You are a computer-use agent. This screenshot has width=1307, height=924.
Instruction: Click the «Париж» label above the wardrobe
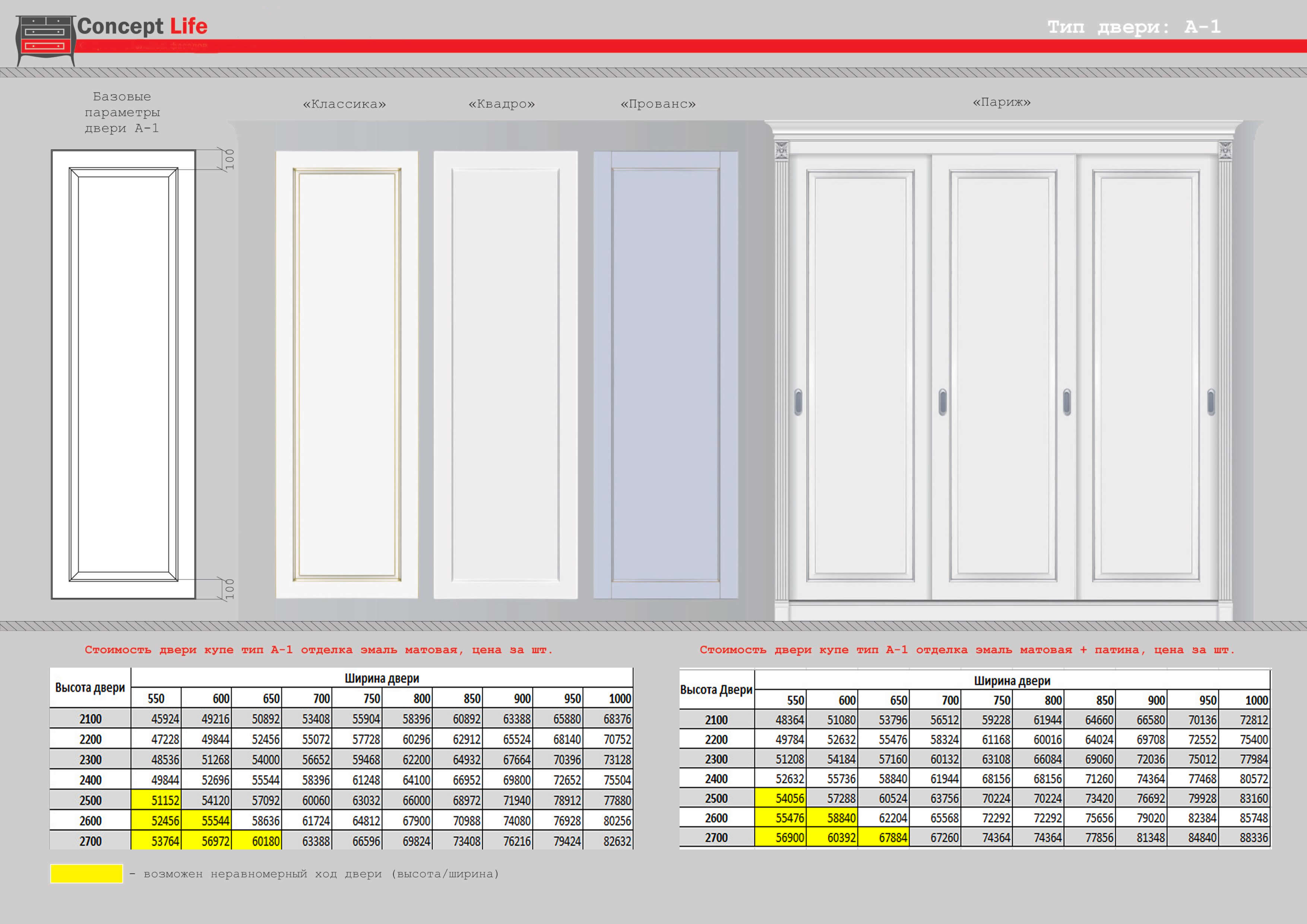(1001, 102)
